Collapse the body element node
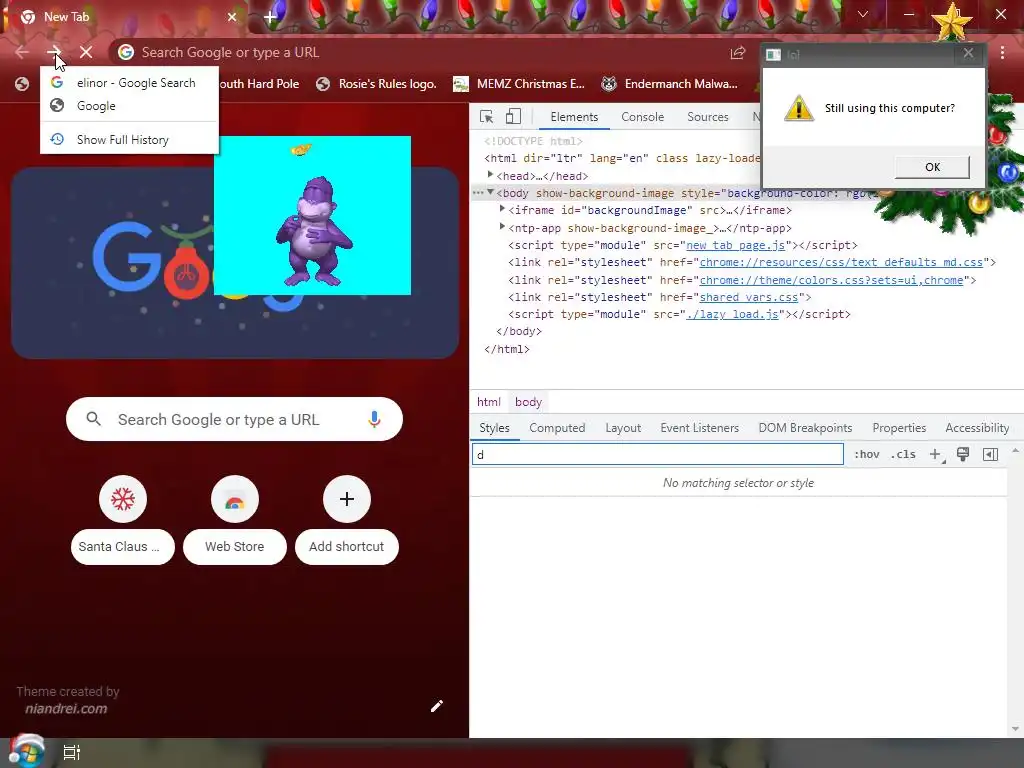 [x=490, y=192]
